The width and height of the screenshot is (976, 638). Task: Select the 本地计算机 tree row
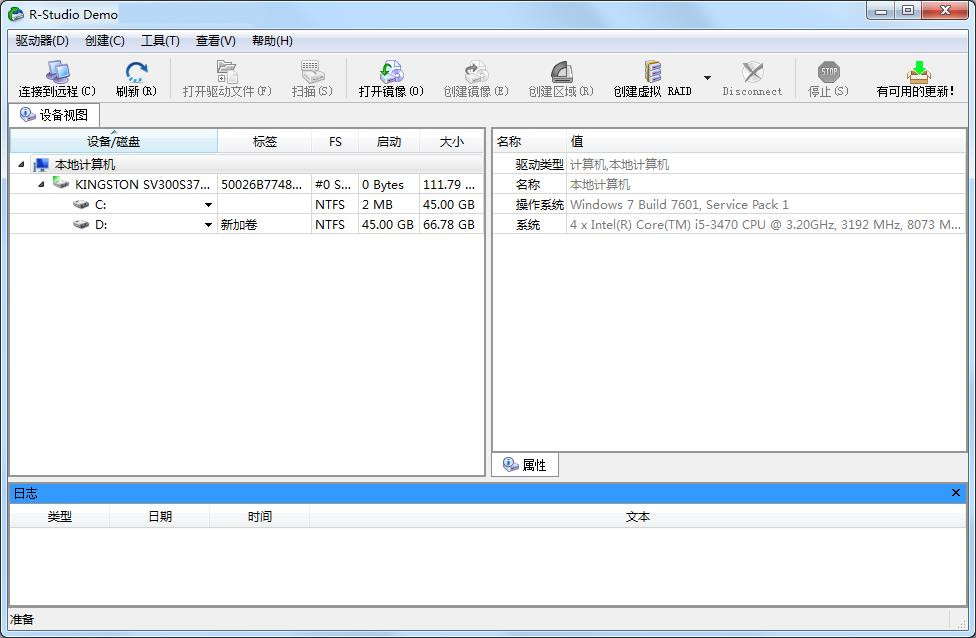pos(247,164)
